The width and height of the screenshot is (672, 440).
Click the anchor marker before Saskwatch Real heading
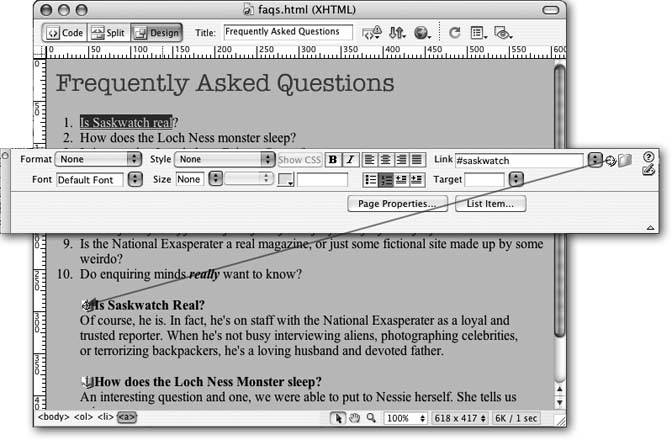click(x=87, y=305)
